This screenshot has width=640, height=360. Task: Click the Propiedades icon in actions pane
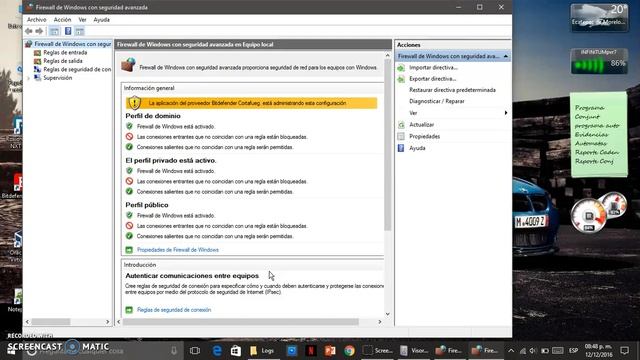[401, 137]
